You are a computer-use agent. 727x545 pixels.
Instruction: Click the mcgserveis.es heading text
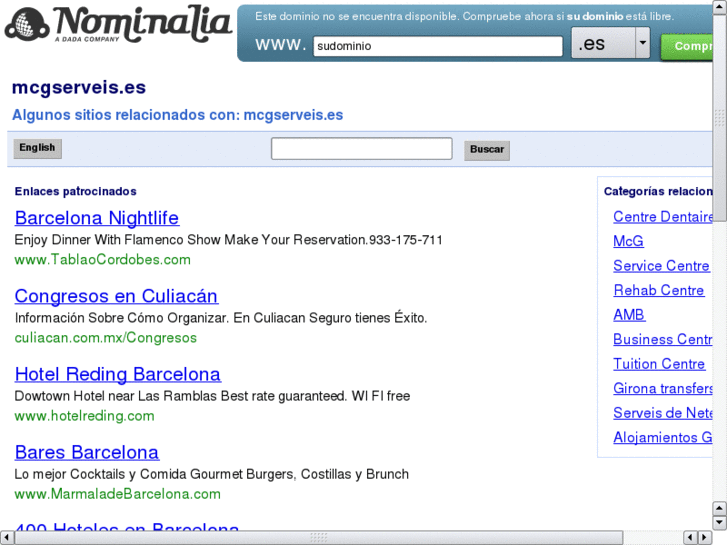[x=79, y=87]
